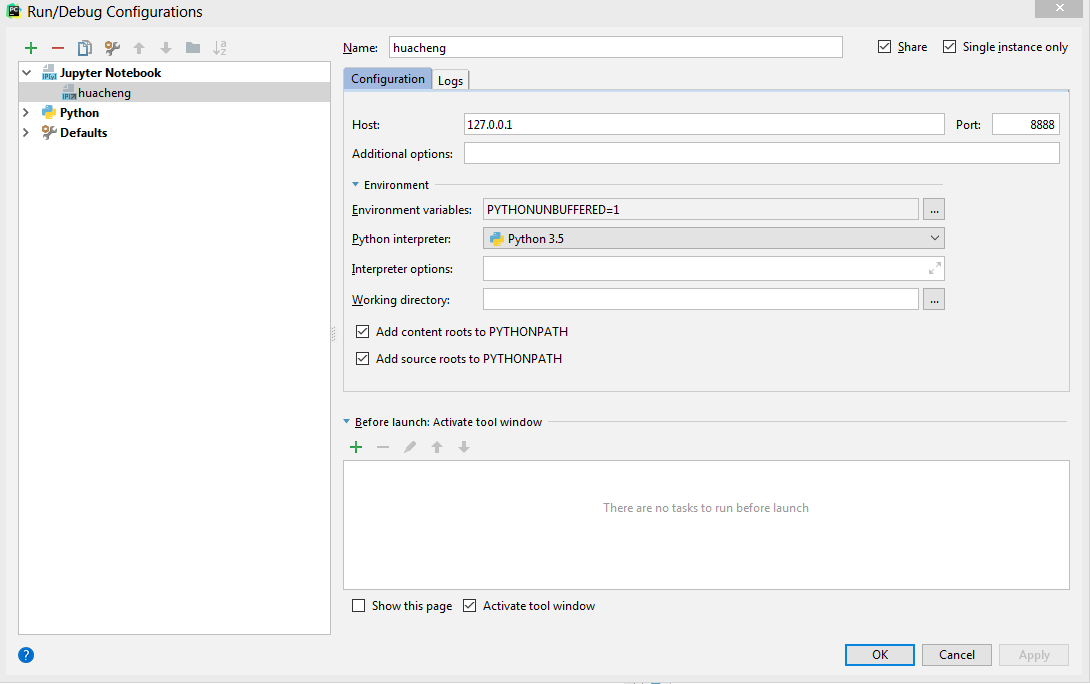Create a new folder for configurations
Image resolution: width=1090 pixels, height=684 pixels.
[191, 47]
